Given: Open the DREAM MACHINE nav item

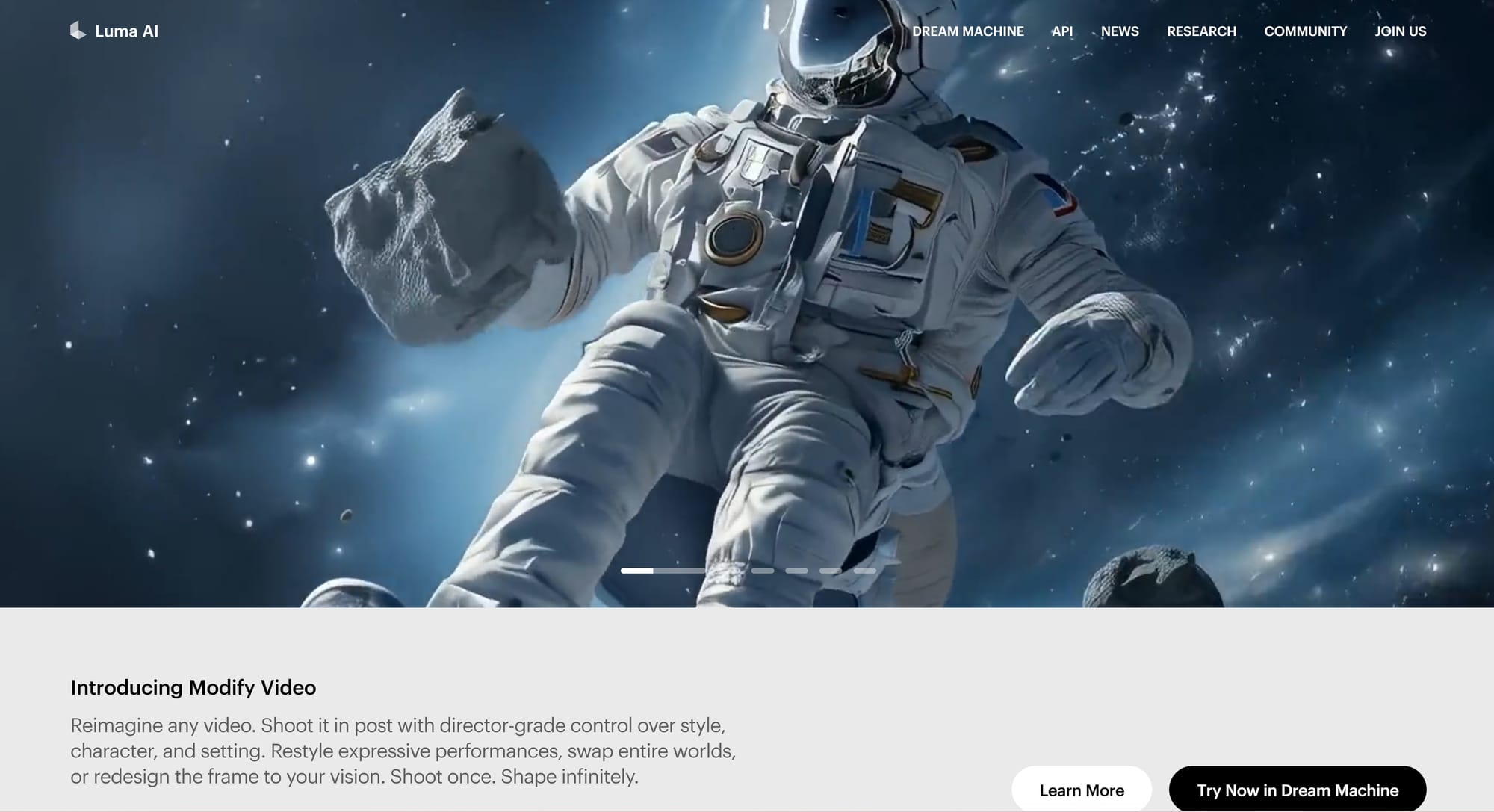Looking at the screenshot, I should [x=967, y=31].
